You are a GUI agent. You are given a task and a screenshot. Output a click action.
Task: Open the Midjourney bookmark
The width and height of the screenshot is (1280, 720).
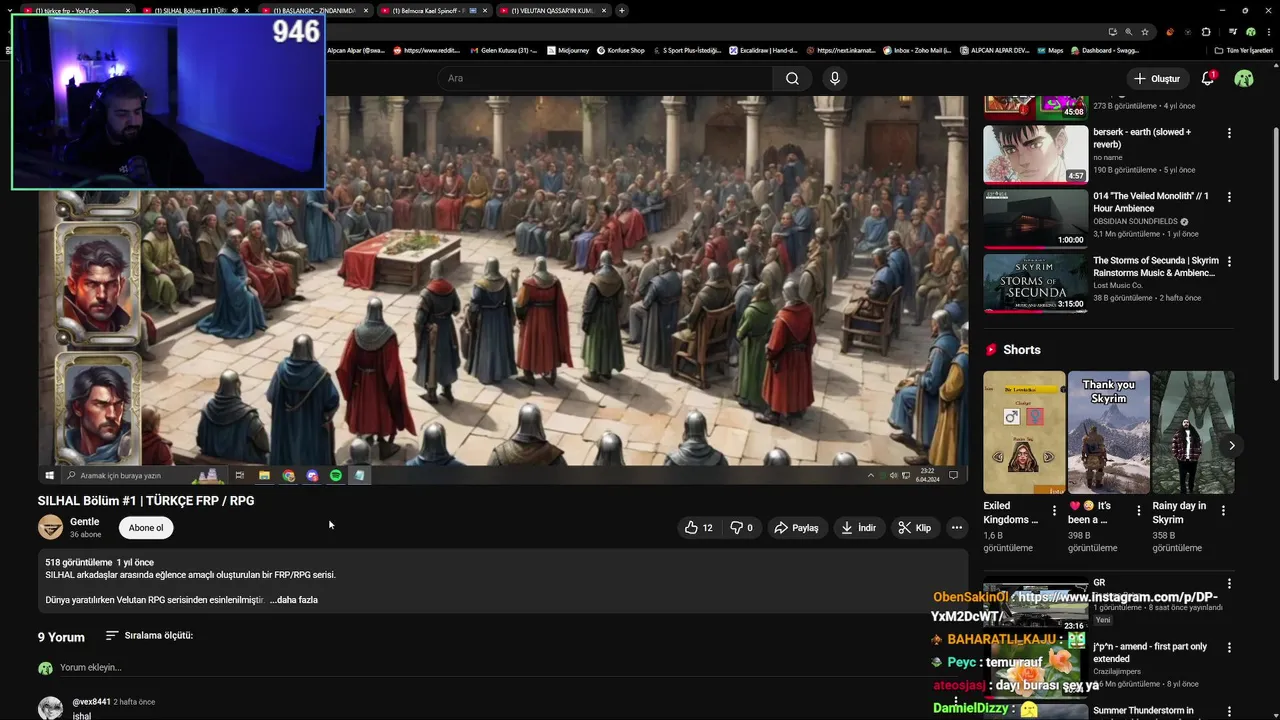coord(568,50)
